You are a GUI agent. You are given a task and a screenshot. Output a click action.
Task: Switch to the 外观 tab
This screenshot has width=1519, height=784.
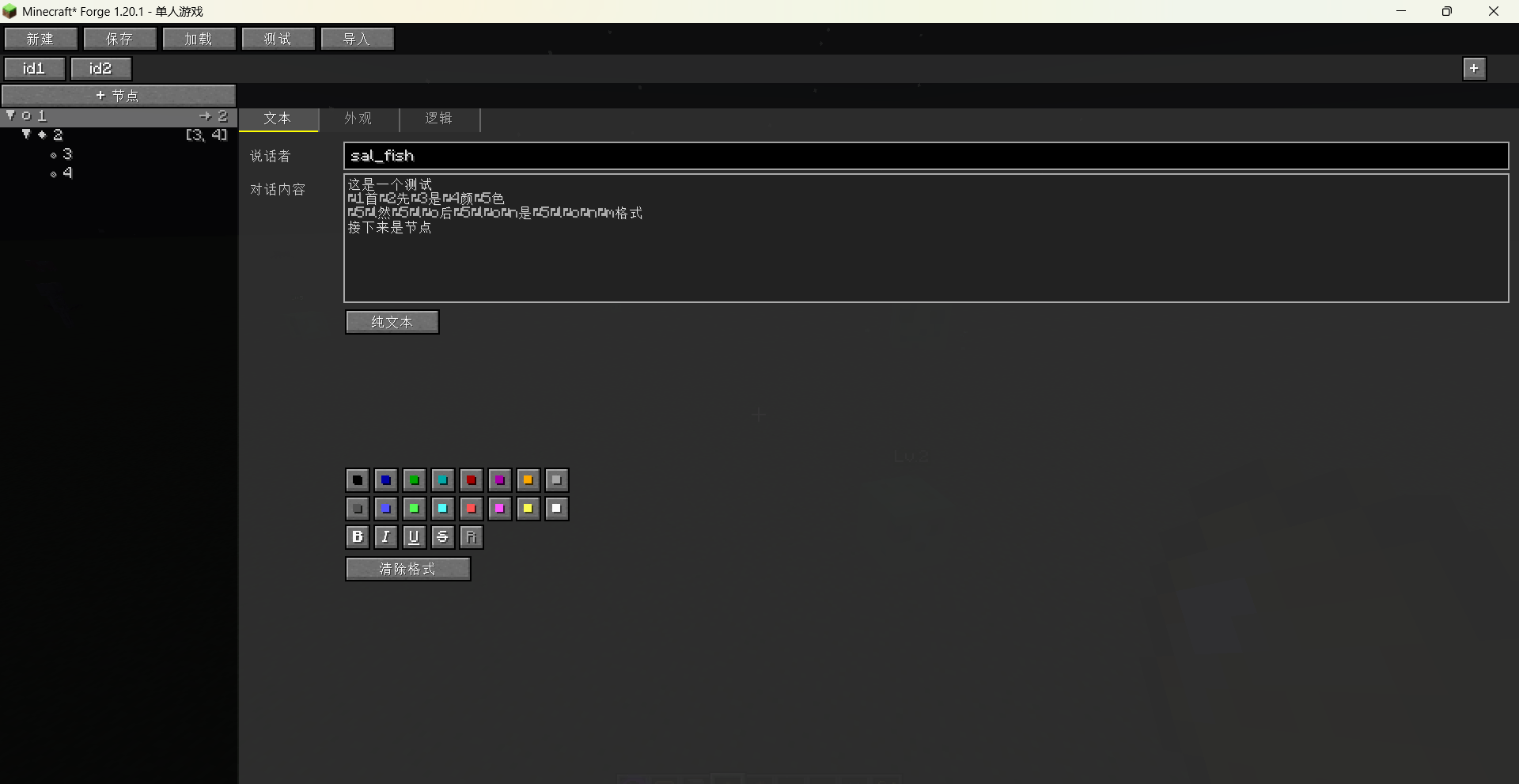click(x=358, y=119)
